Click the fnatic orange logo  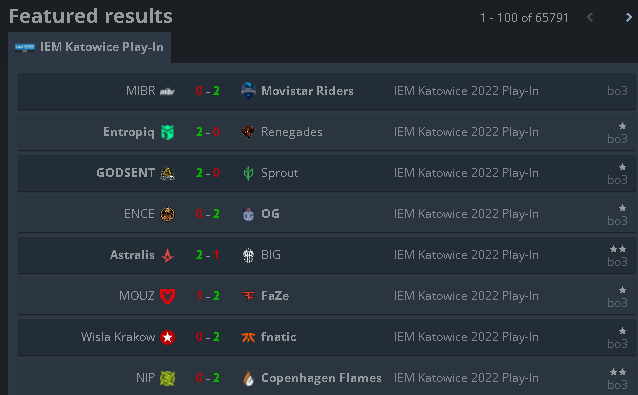[248, 337]
